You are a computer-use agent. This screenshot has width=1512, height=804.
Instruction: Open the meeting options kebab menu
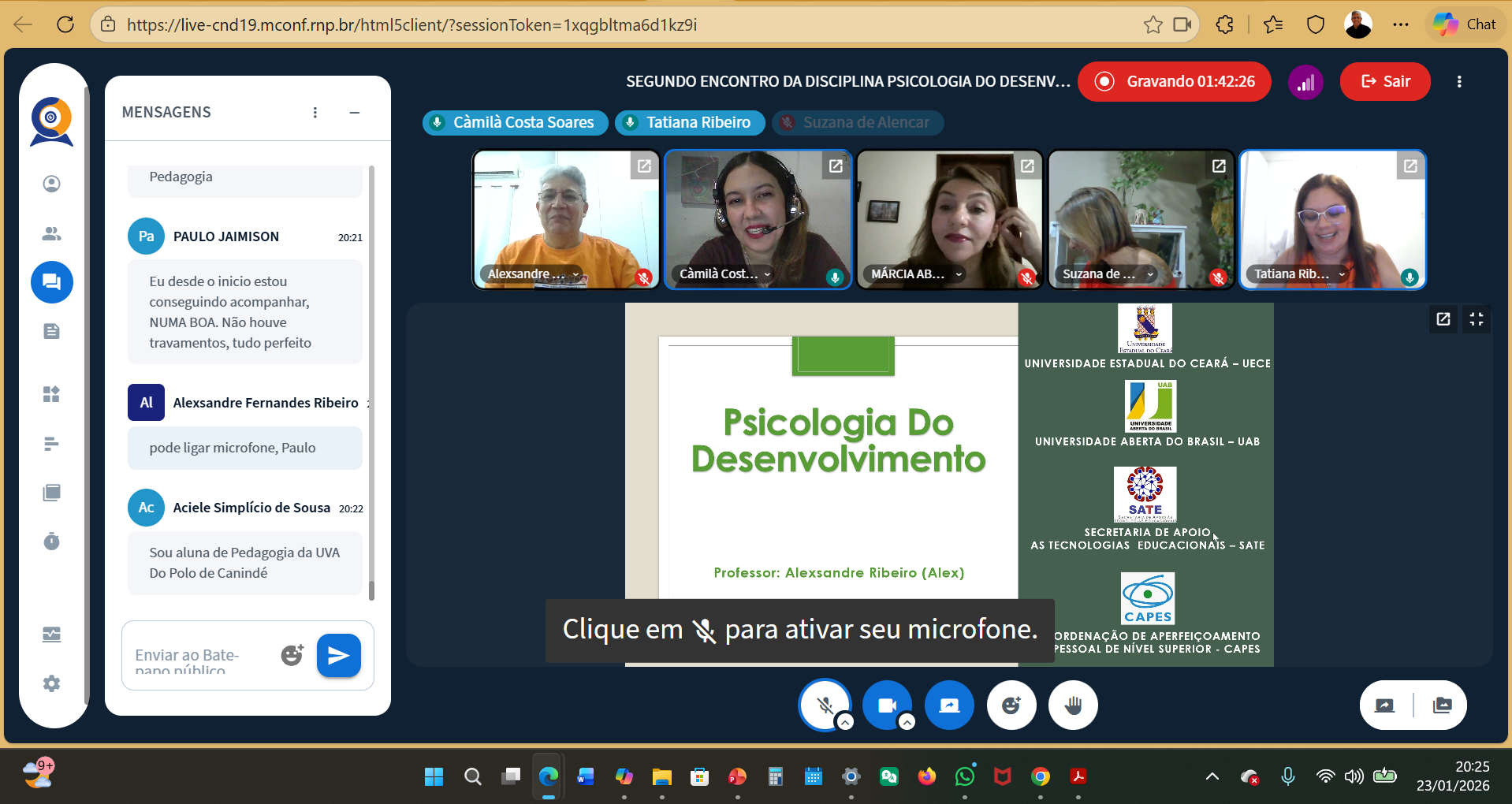(x=1459, y=82)
